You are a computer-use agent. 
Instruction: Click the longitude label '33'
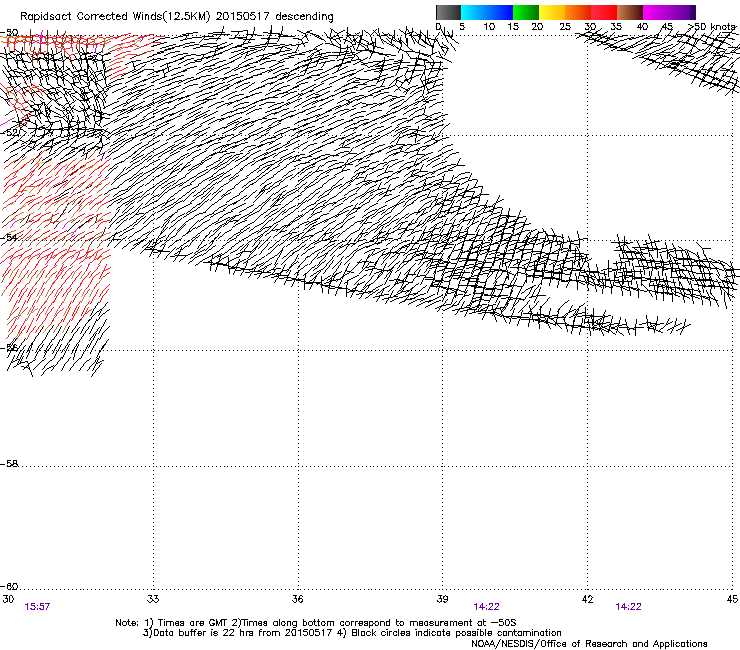[x=153, y=599]
